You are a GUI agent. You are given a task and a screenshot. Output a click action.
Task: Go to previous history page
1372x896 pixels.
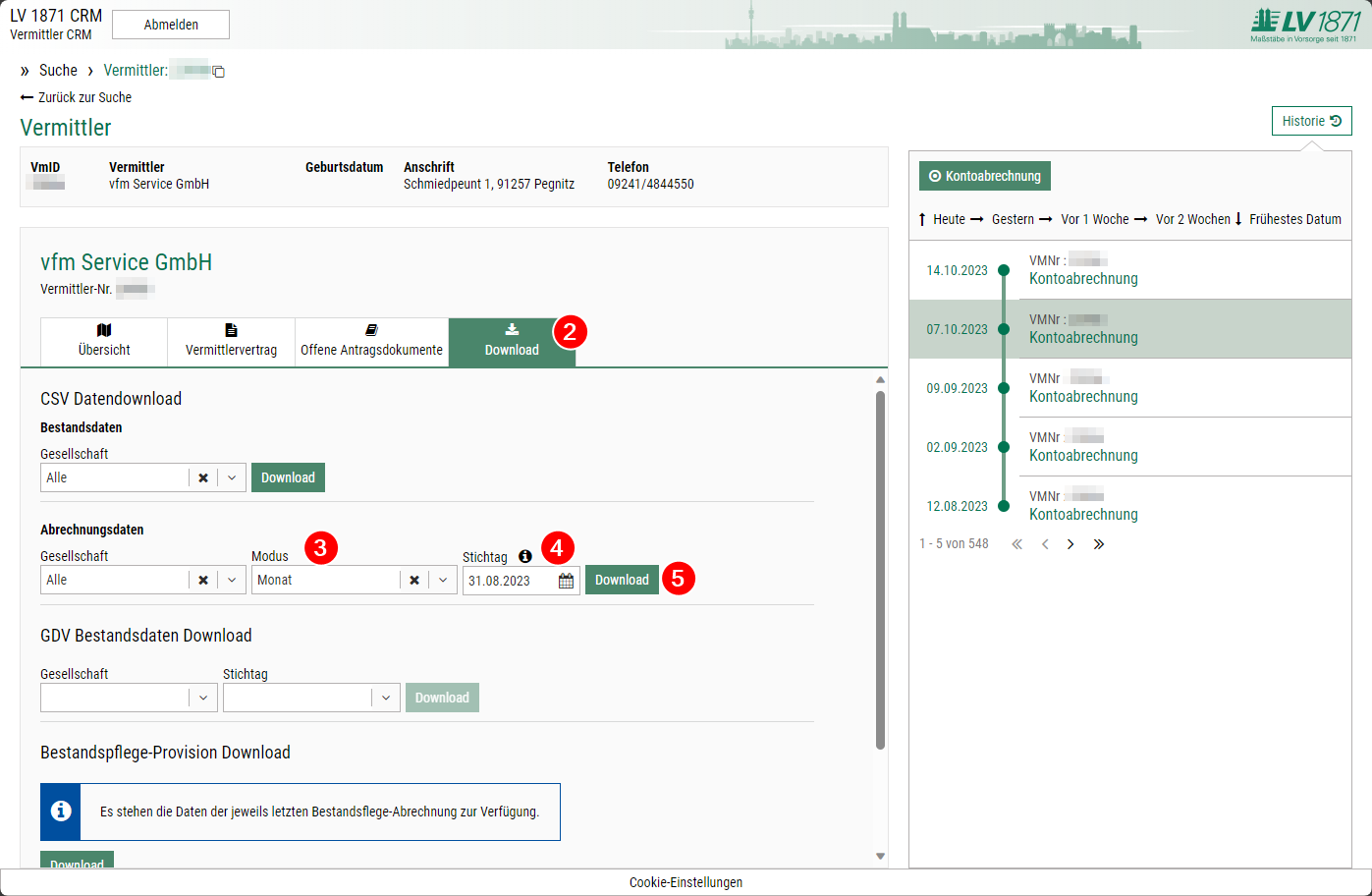click(x=1045, y=544)
